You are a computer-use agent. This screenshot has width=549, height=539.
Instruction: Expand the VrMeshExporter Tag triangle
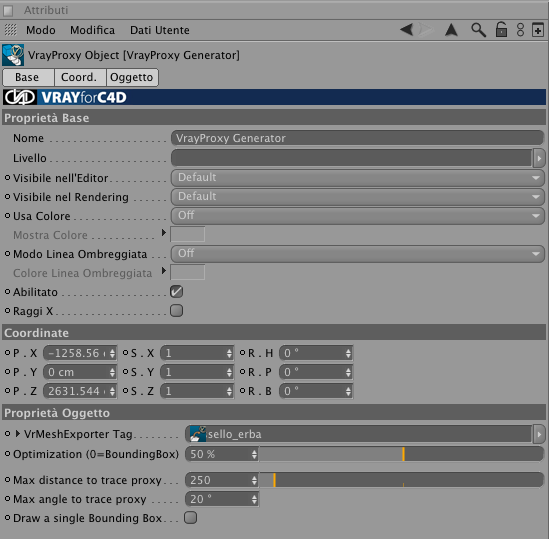[18, 434]
